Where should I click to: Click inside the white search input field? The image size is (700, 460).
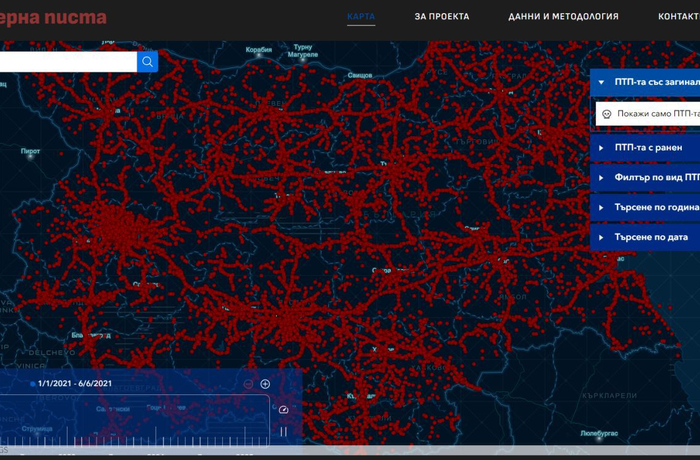point(66,62)
